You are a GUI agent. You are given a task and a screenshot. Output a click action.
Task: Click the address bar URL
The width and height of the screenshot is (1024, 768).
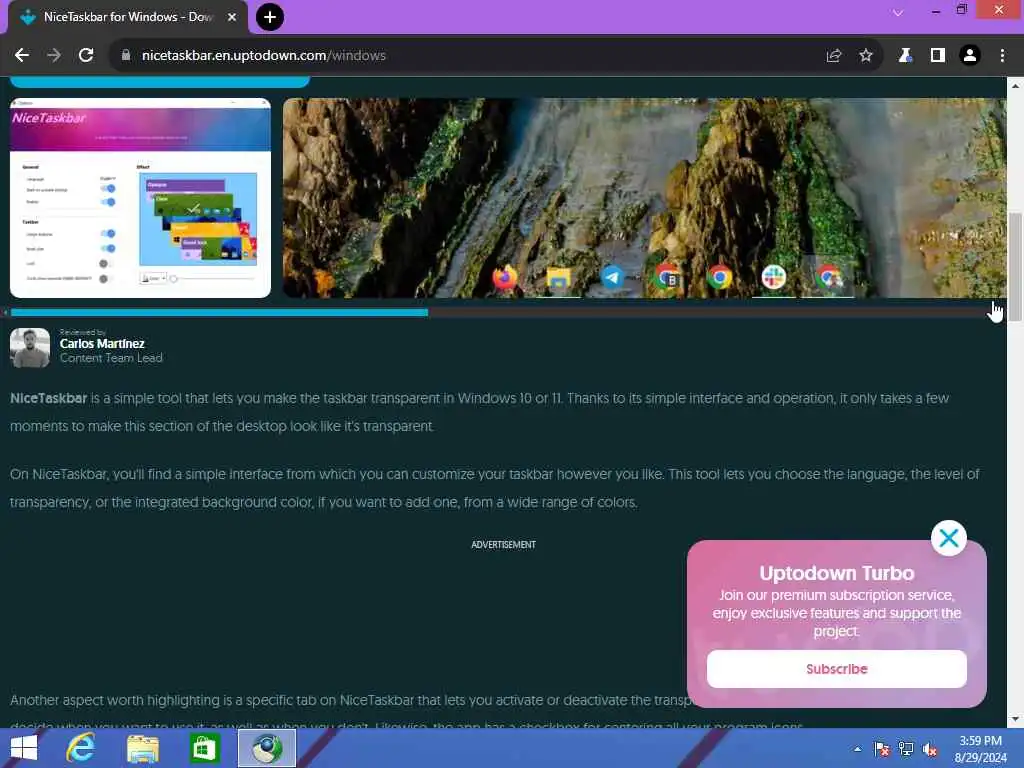coord(264,56)
